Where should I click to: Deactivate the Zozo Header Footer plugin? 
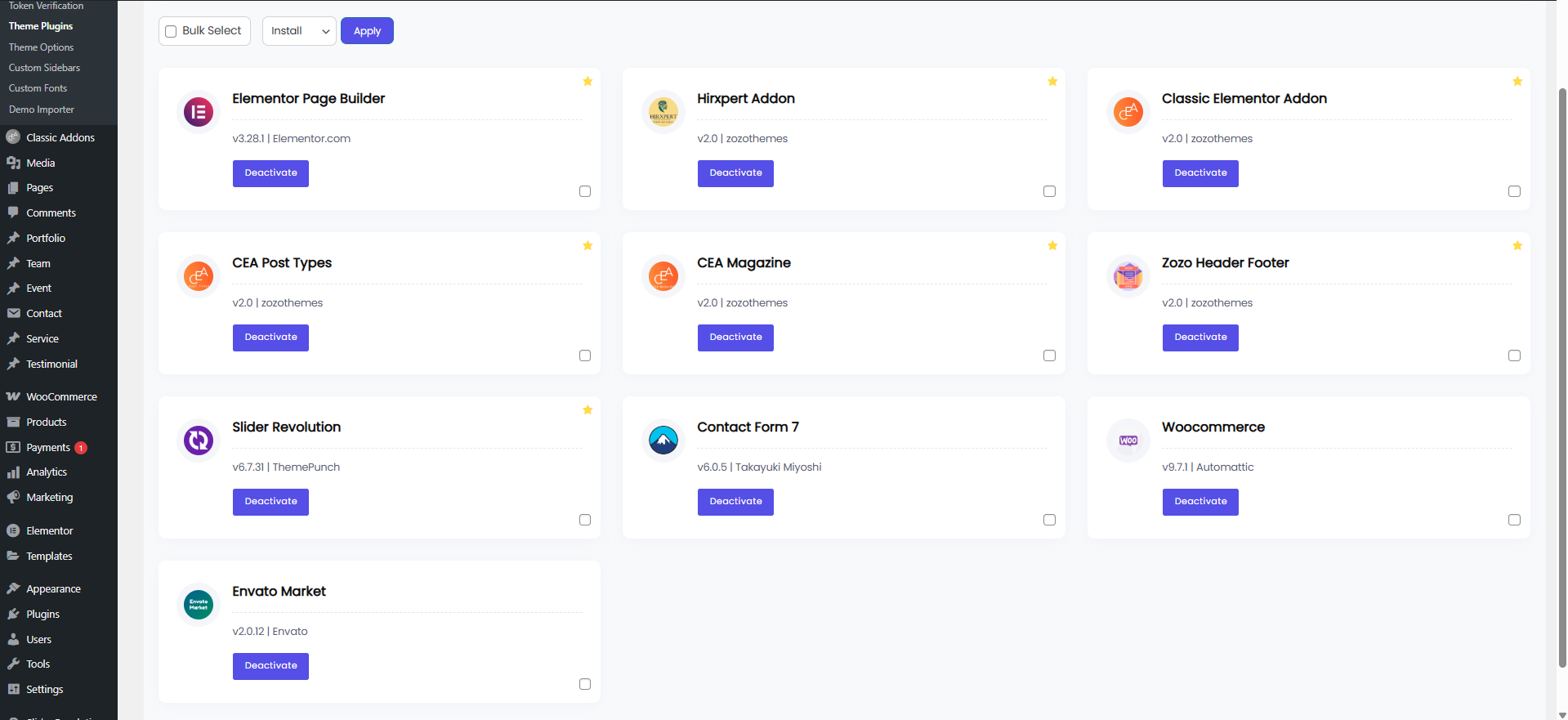coord(1200,338)
